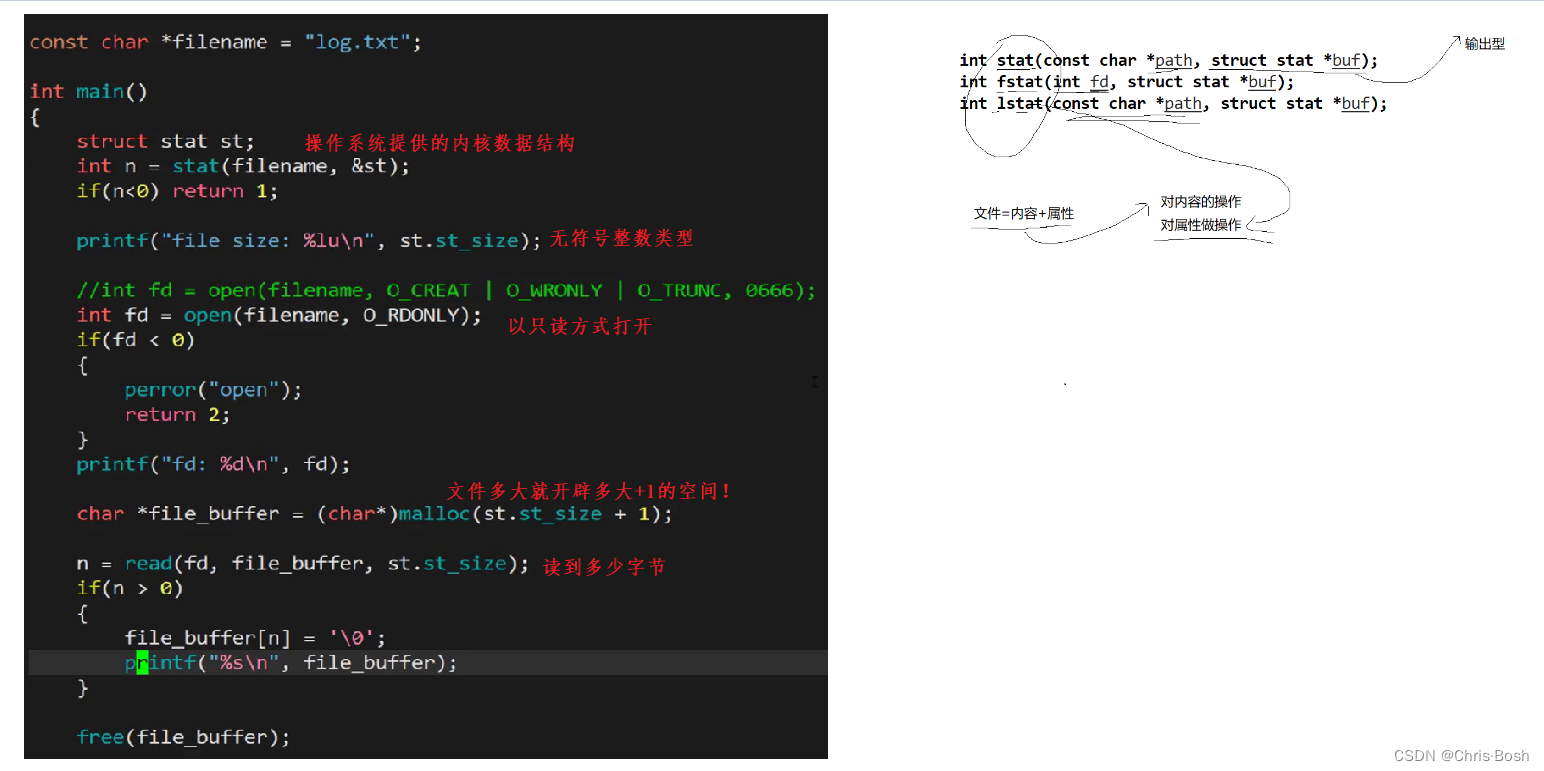The image size is (1544, 771).
Task: Click the int fstat(int fd...) prototype
Action: 1127,82
